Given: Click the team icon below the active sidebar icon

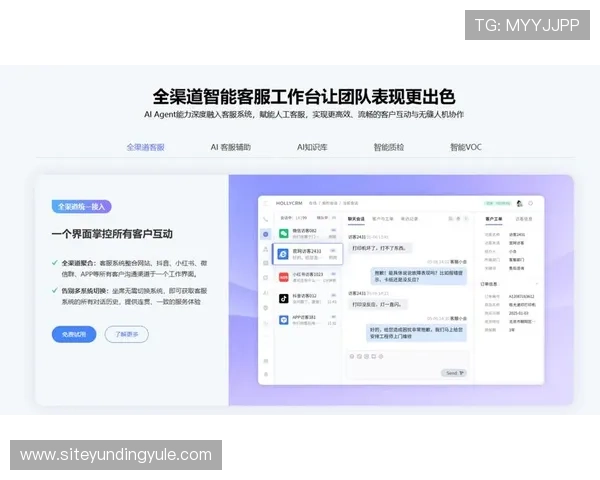Looking at the screenshot, I should tap(266, 249).
